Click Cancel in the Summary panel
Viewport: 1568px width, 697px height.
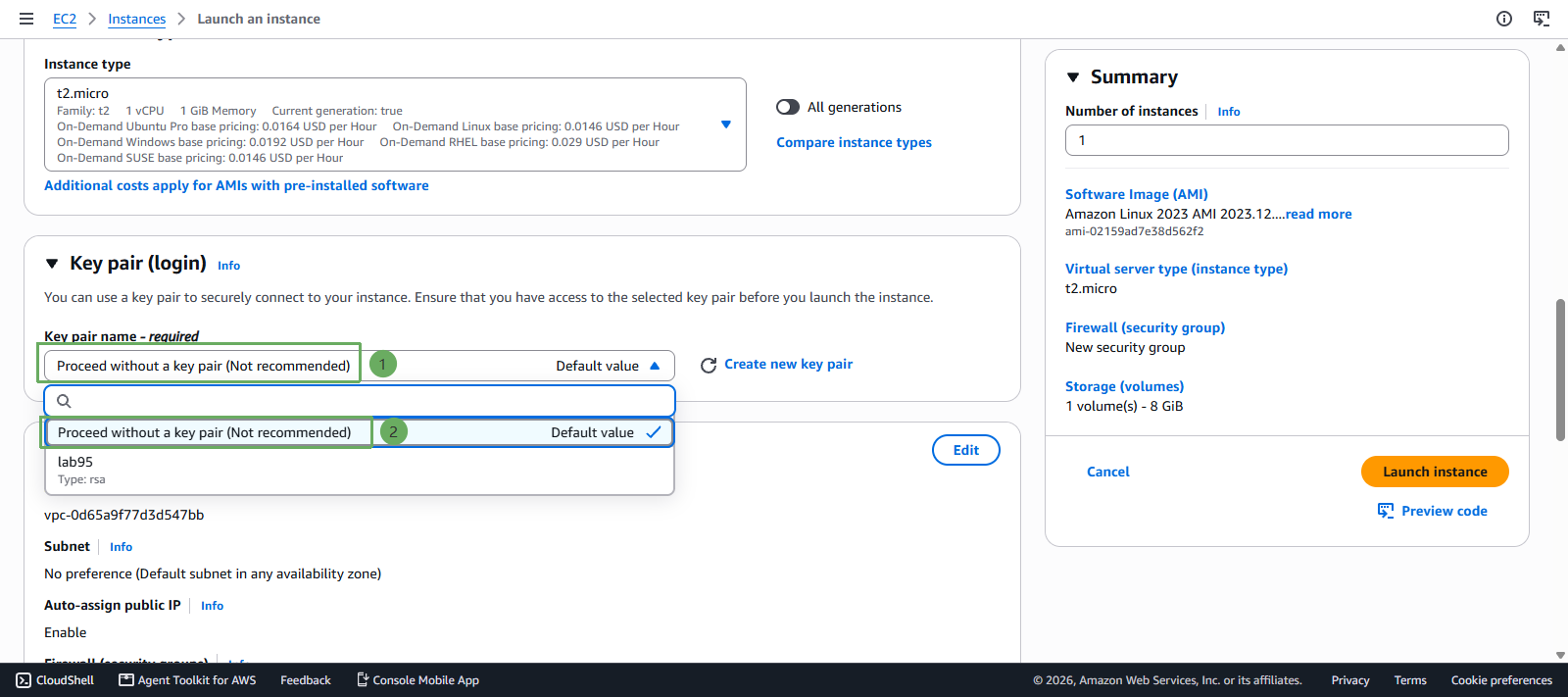1108,472
